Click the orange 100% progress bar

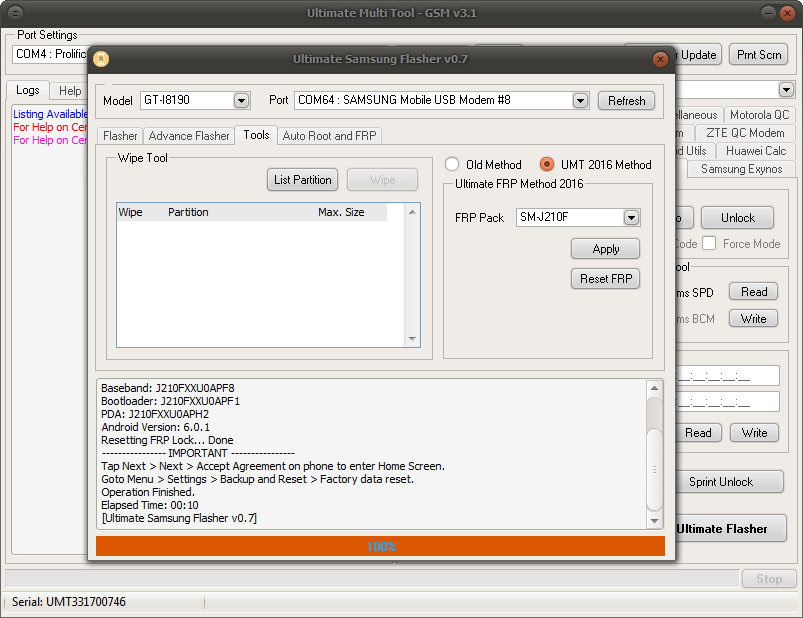[380, 547]
